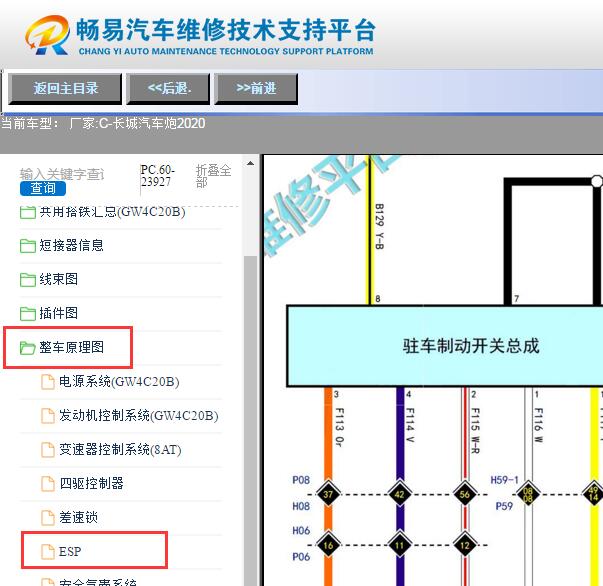The height and width of the screenshot is (586, 603).
Task: Click connector node 11 on diagram
Action: pos(400,545)
